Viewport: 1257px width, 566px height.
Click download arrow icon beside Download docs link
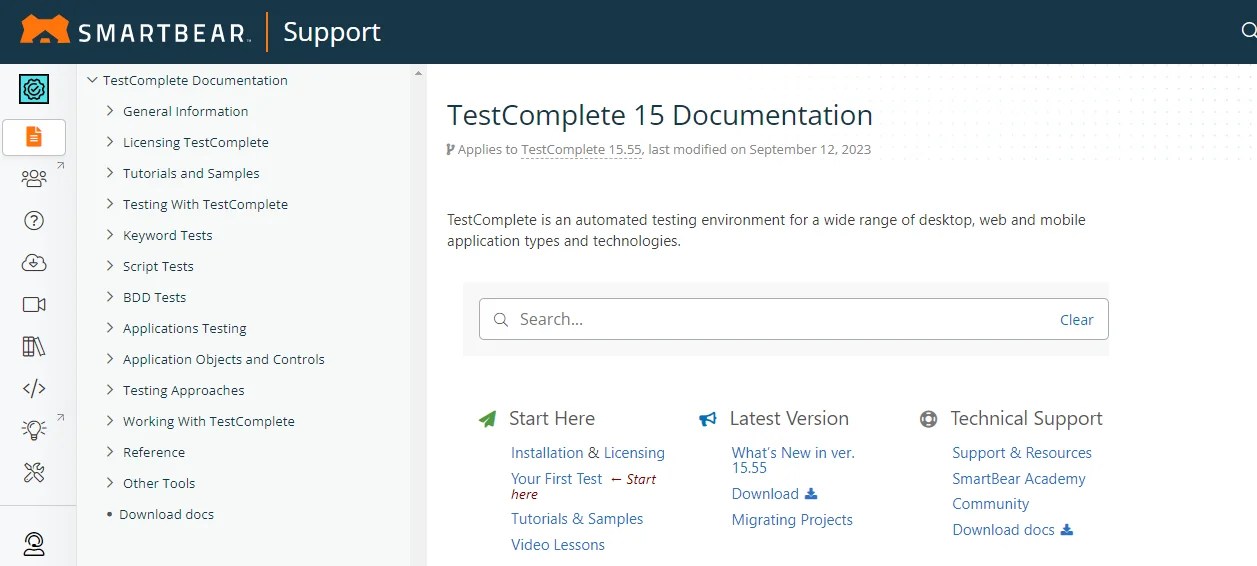(x=1067, y=529)
